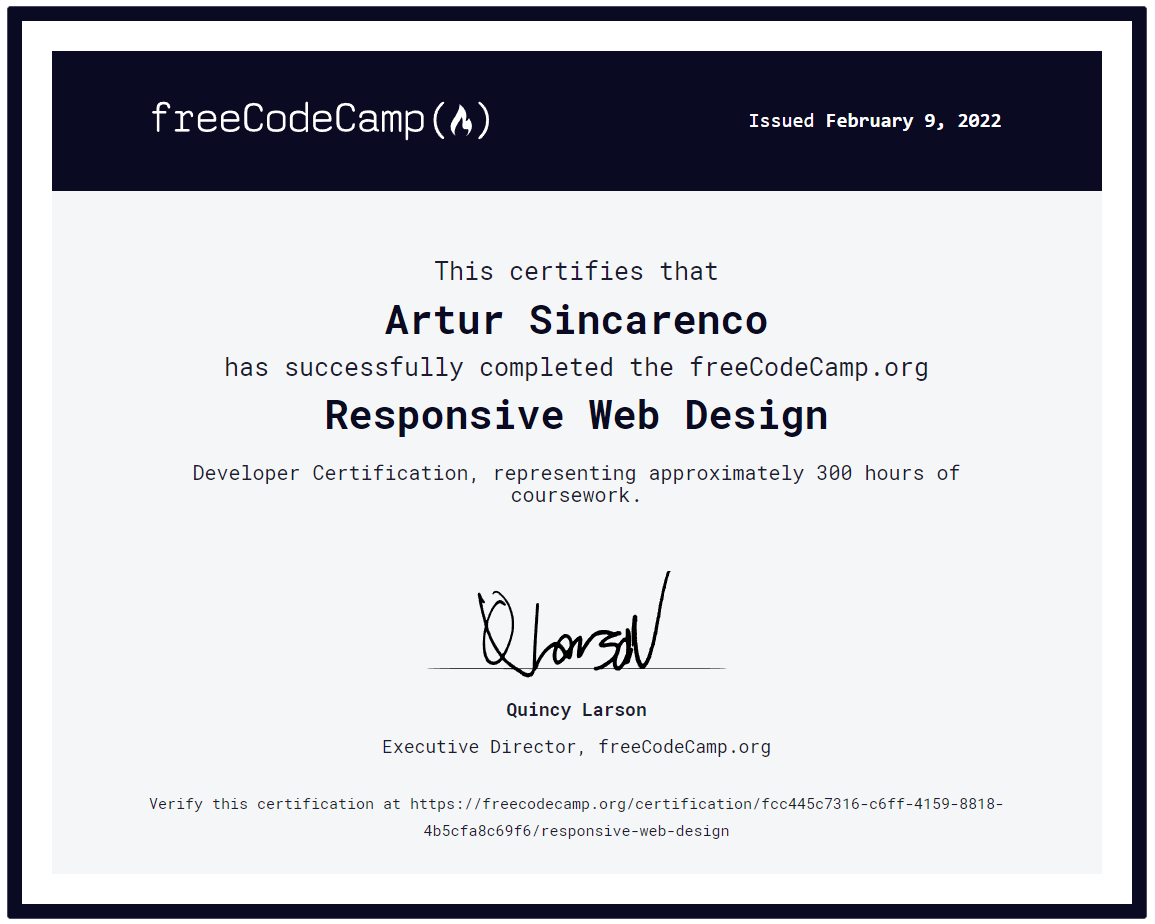Select the name Artur Sincarenco
Viewport: 1155px width, 924px height.
click(576, 321)
